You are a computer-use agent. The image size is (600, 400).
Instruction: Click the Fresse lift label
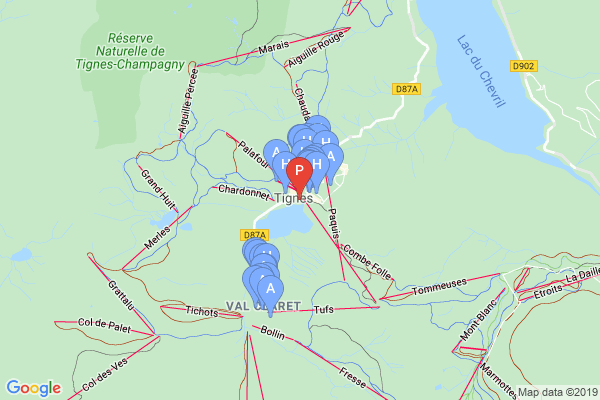(352, 377)
